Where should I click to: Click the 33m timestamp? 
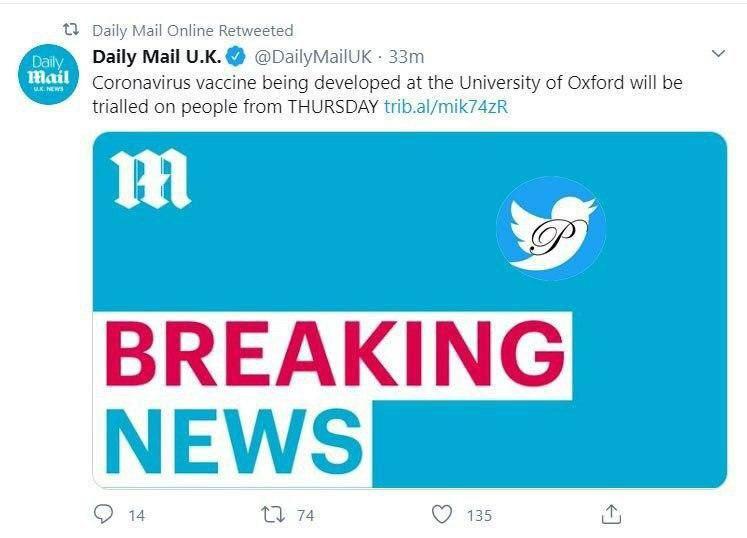point(406,56)
